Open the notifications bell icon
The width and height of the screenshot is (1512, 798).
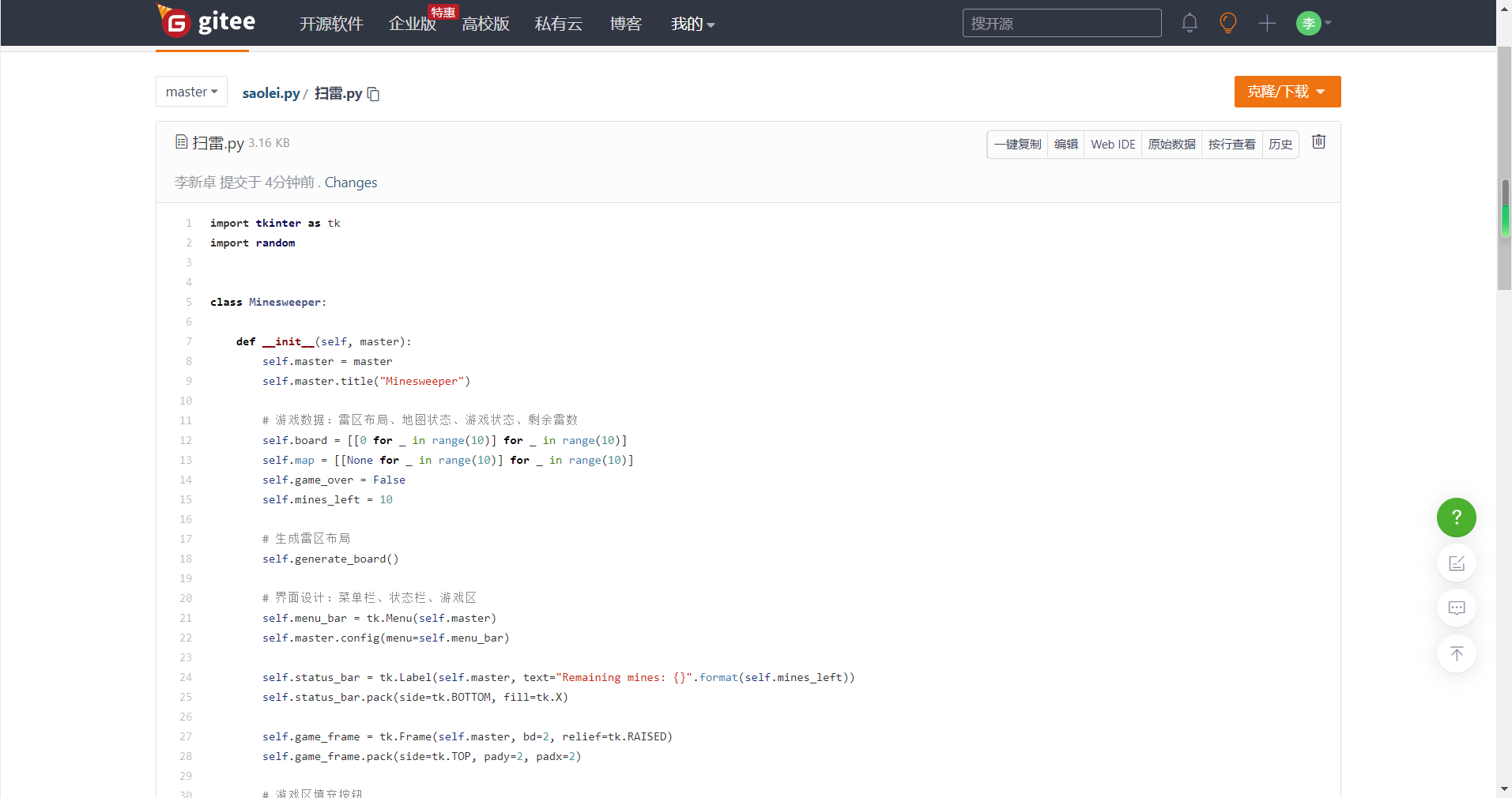[x=1190, y=23]
